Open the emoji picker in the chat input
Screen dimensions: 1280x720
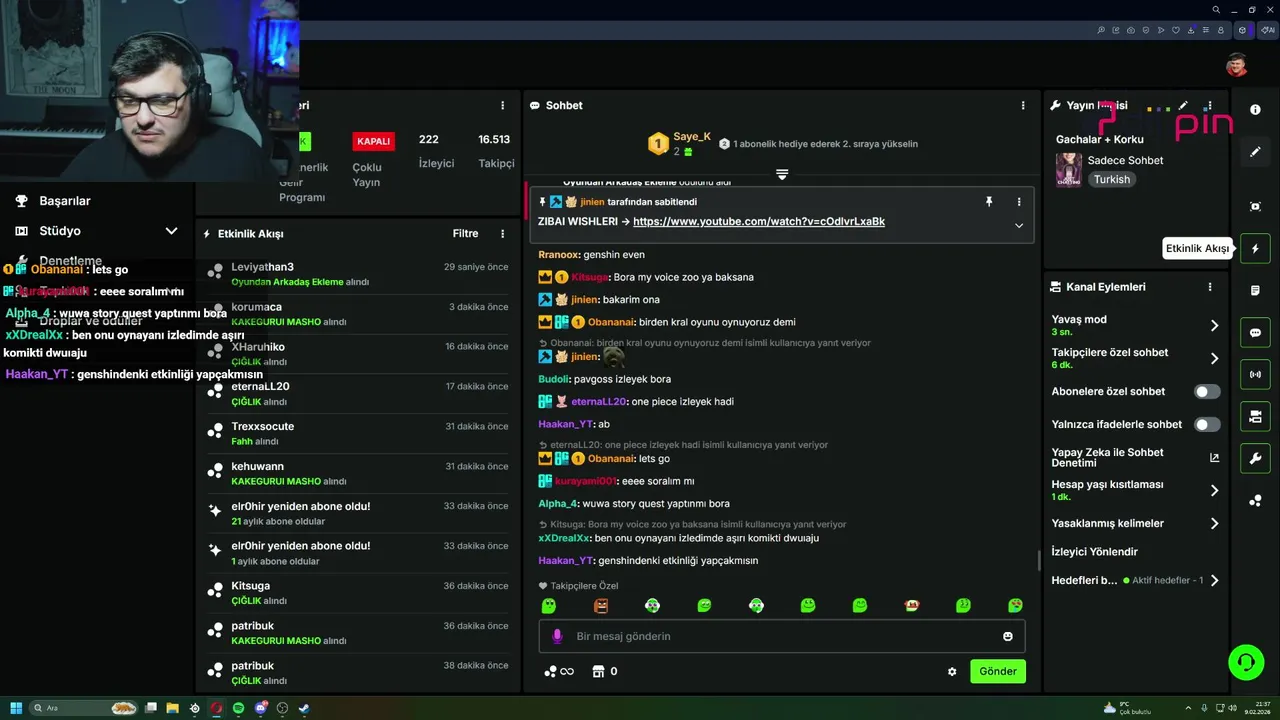(1007, 636)
